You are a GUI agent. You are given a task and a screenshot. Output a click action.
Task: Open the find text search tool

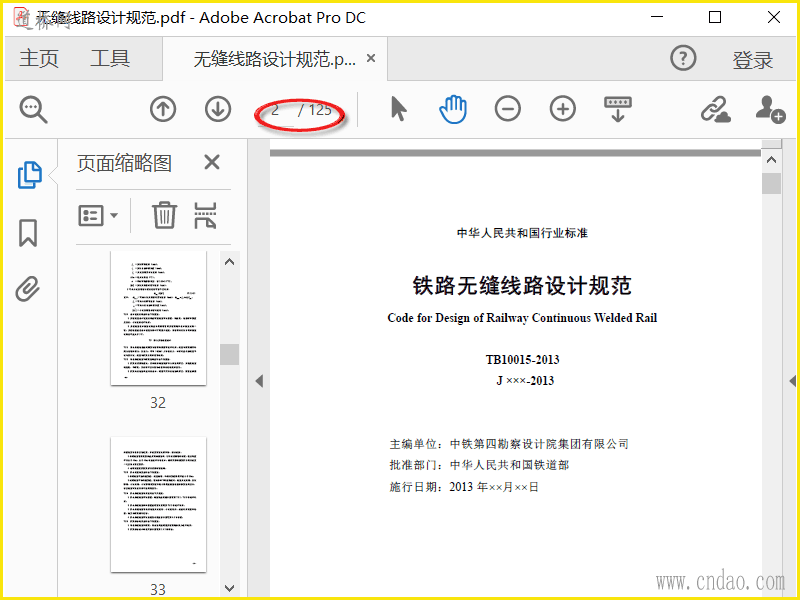pos(34,110)
